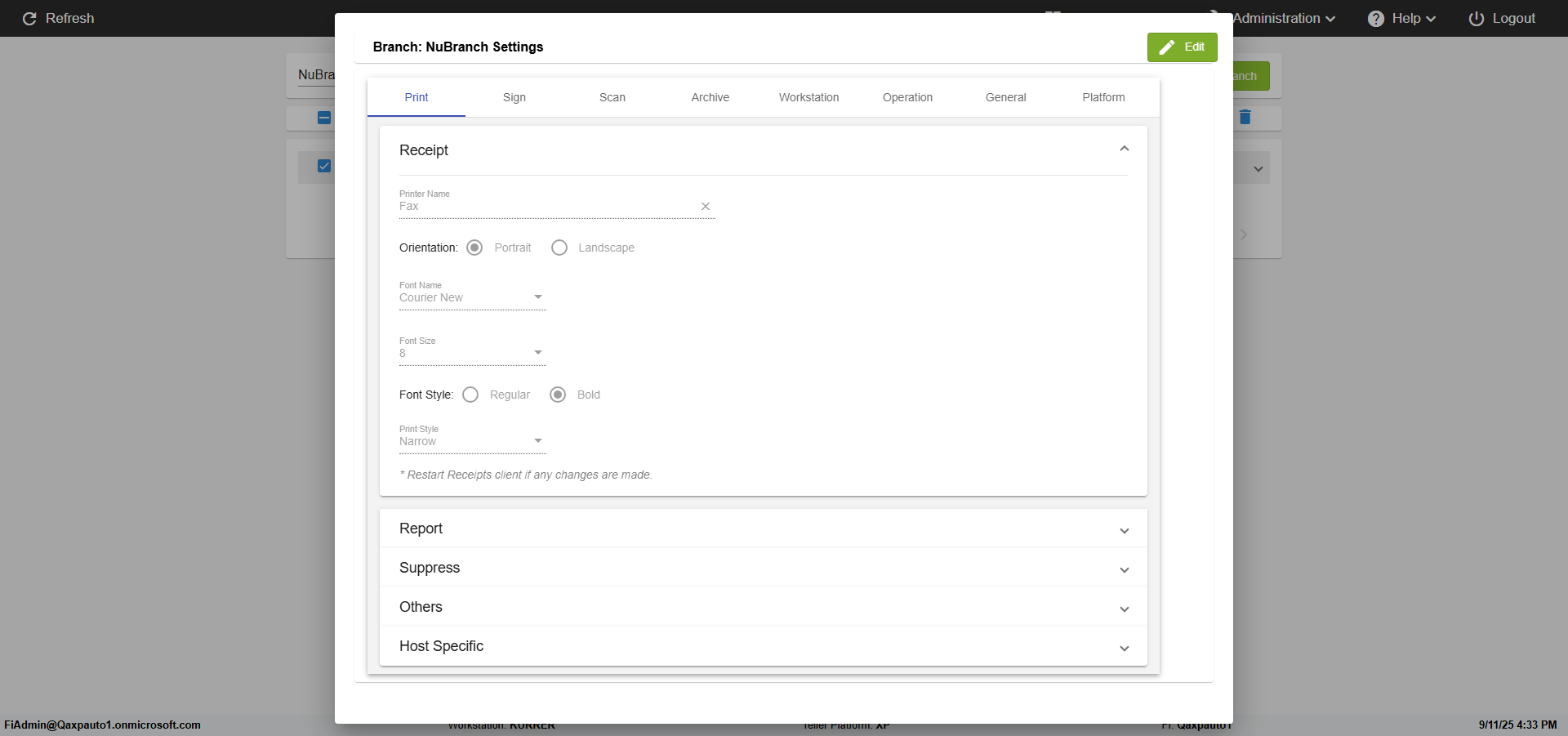Viewport: 1568px width, 736px height.
Task: Collapse the Receipt section
Action: (x=1125, y=149)
